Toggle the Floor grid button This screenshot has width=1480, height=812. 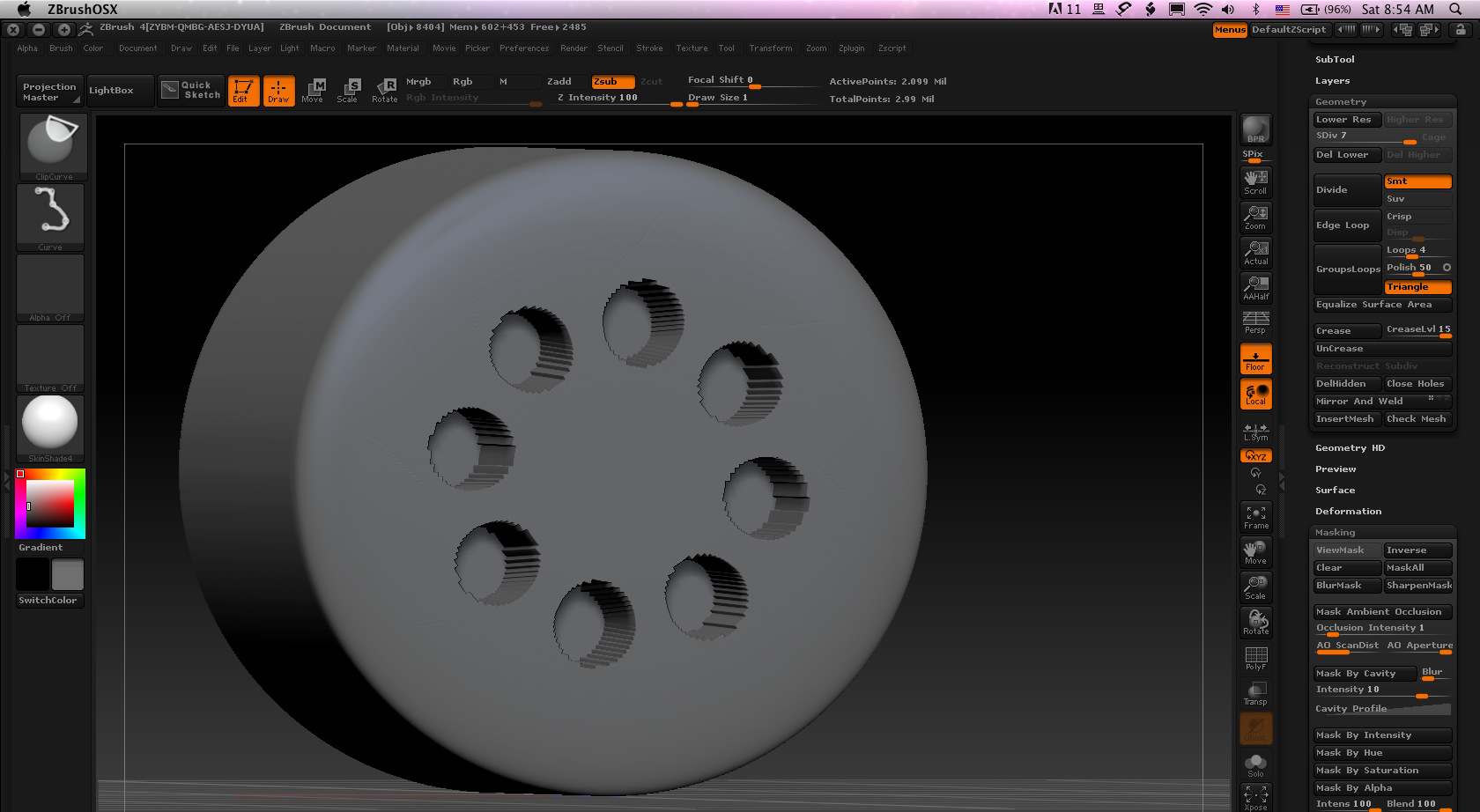click(1255, 358)
